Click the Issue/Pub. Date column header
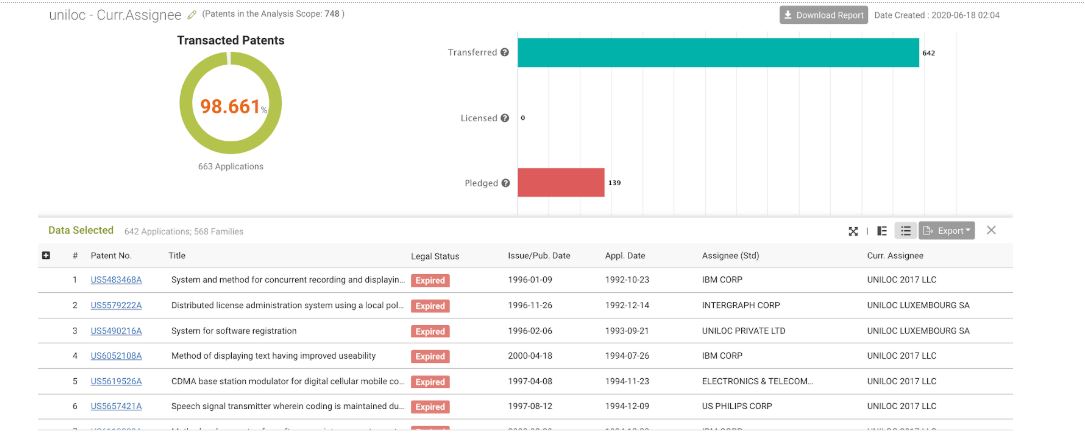The image size is (1085, 446). tap(539, 256)
